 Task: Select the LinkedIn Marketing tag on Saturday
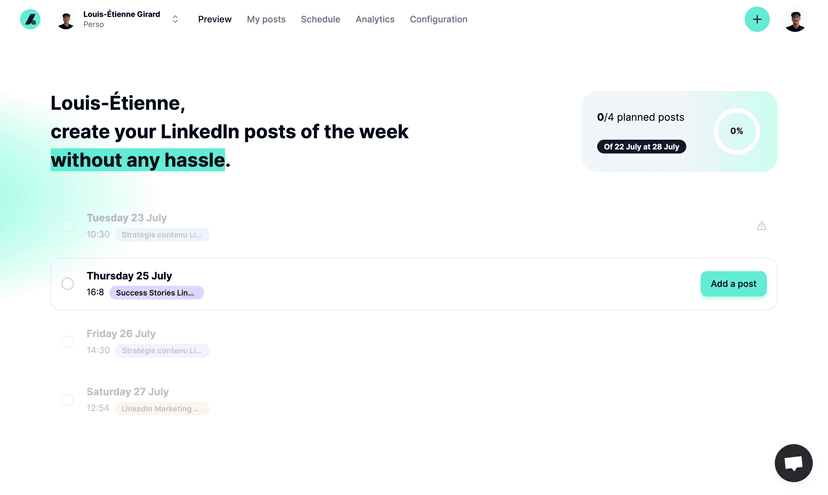point(161,409)
